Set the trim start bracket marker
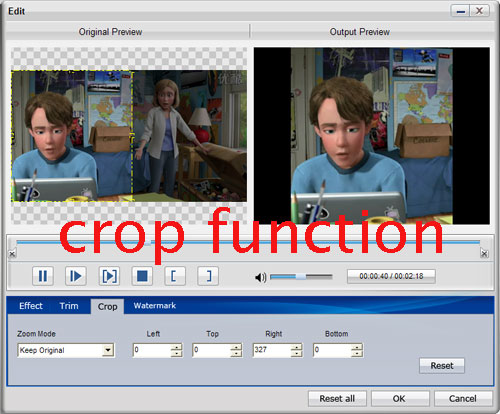This screenshot has height=414, width=500. (175, 276)
